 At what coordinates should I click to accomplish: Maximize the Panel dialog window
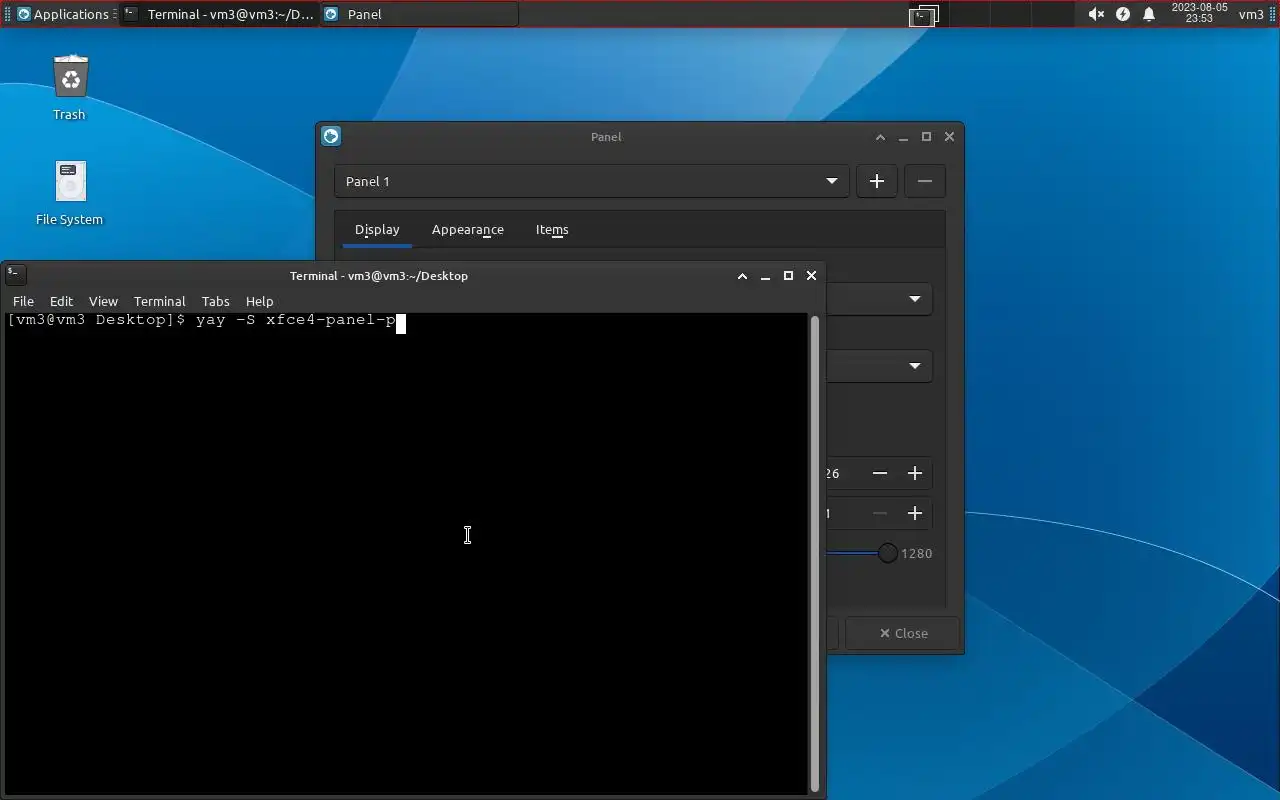click(926, 137)
